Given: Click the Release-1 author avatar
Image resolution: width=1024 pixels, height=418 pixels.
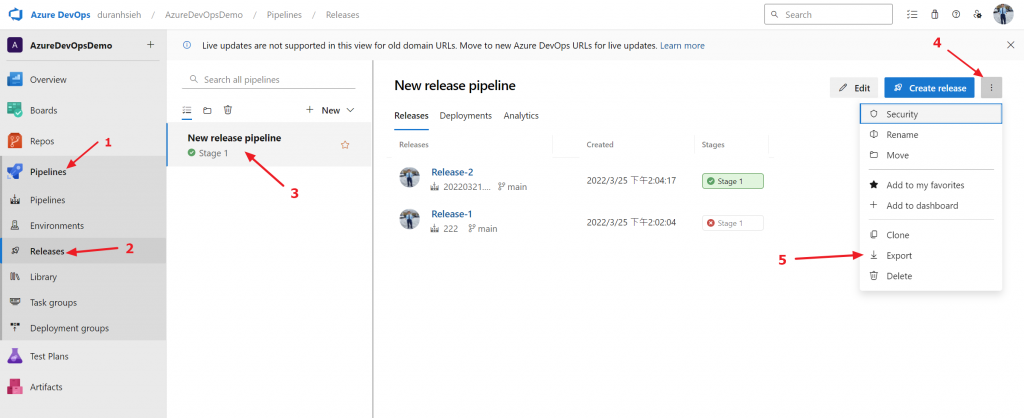Looking at the screenshot, I should (409, 219).
